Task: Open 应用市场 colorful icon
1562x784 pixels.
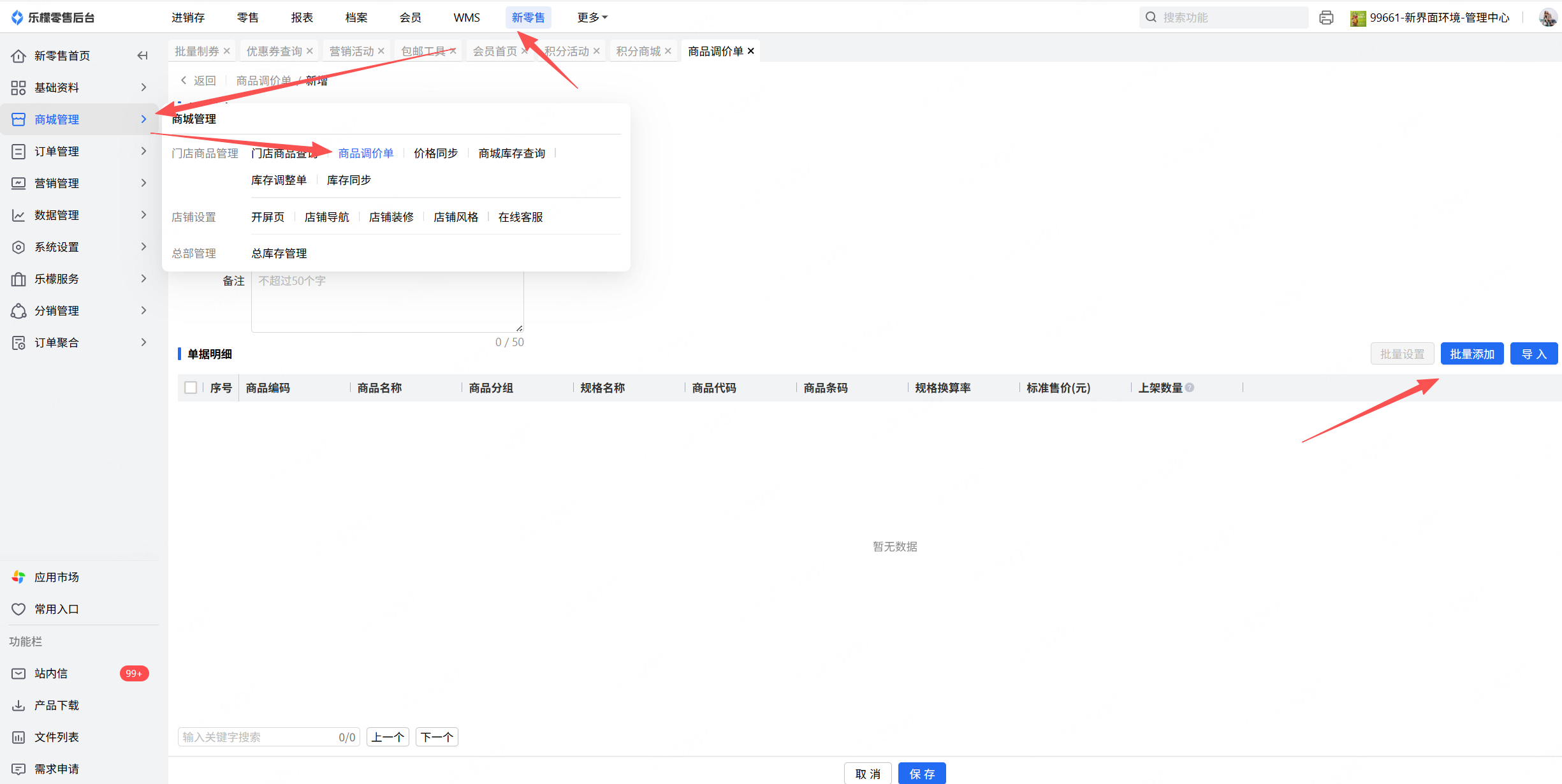Action: tap(18, 577)
